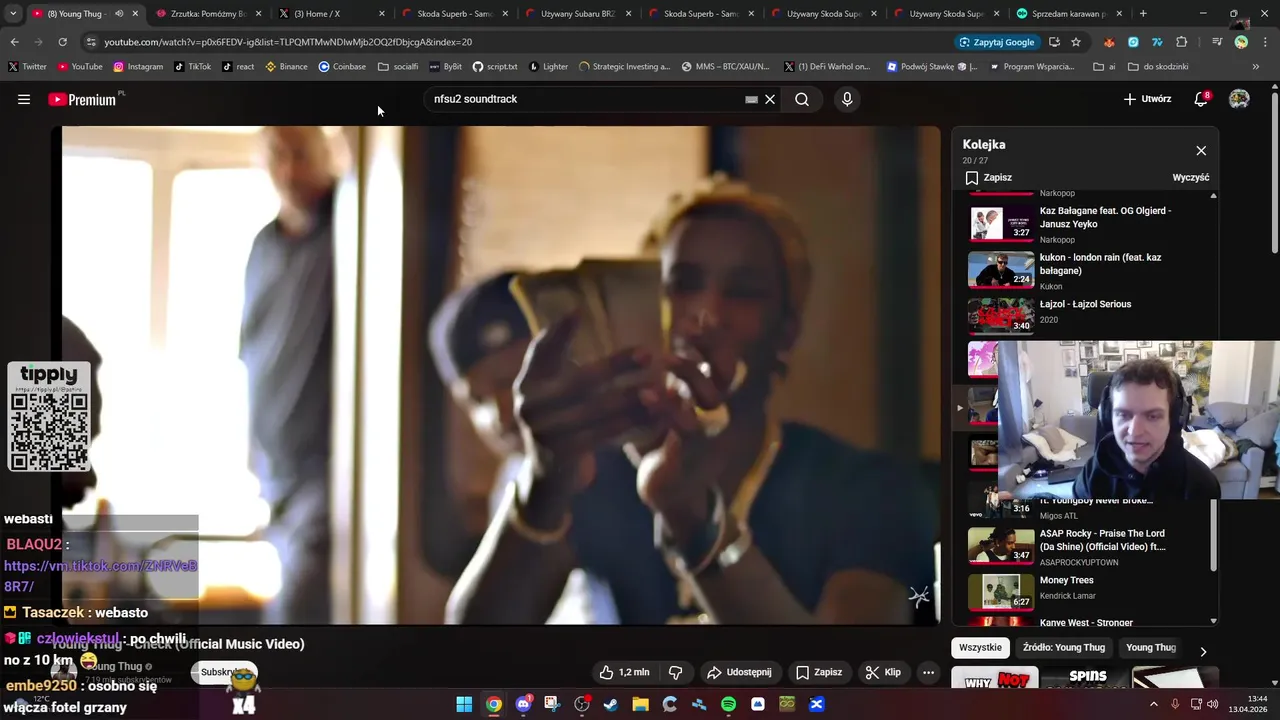Open TikTok bookmark
The height and width of the screenshot is (720, 1280).
(x=193, y=67)
